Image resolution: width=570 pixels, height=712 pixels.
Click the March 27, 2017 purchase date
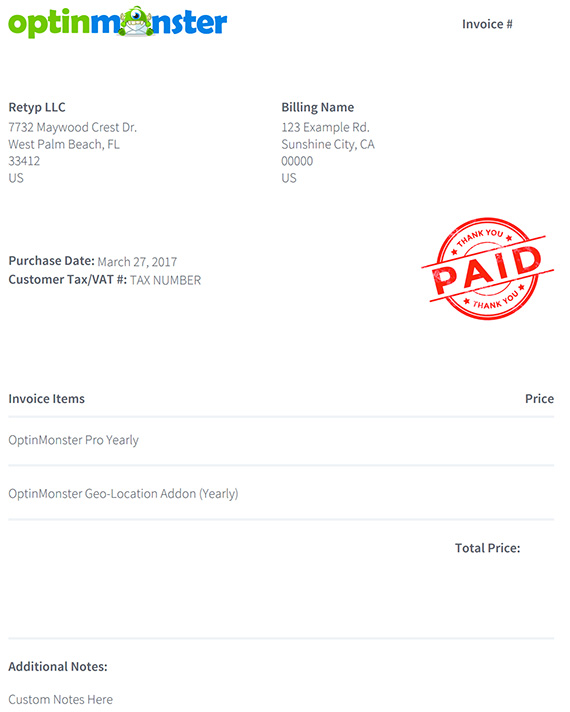(137, 262)
